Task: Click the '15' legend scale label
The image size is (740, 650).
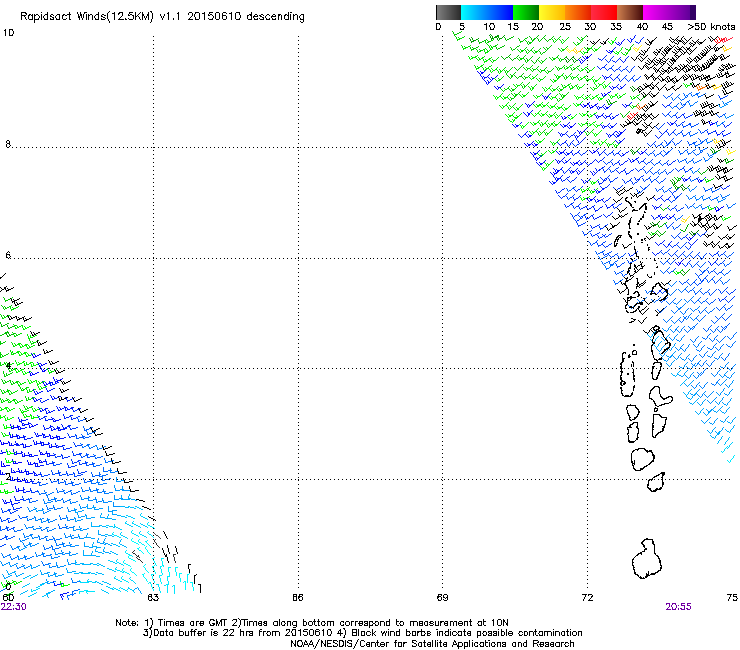Action: 513,27
